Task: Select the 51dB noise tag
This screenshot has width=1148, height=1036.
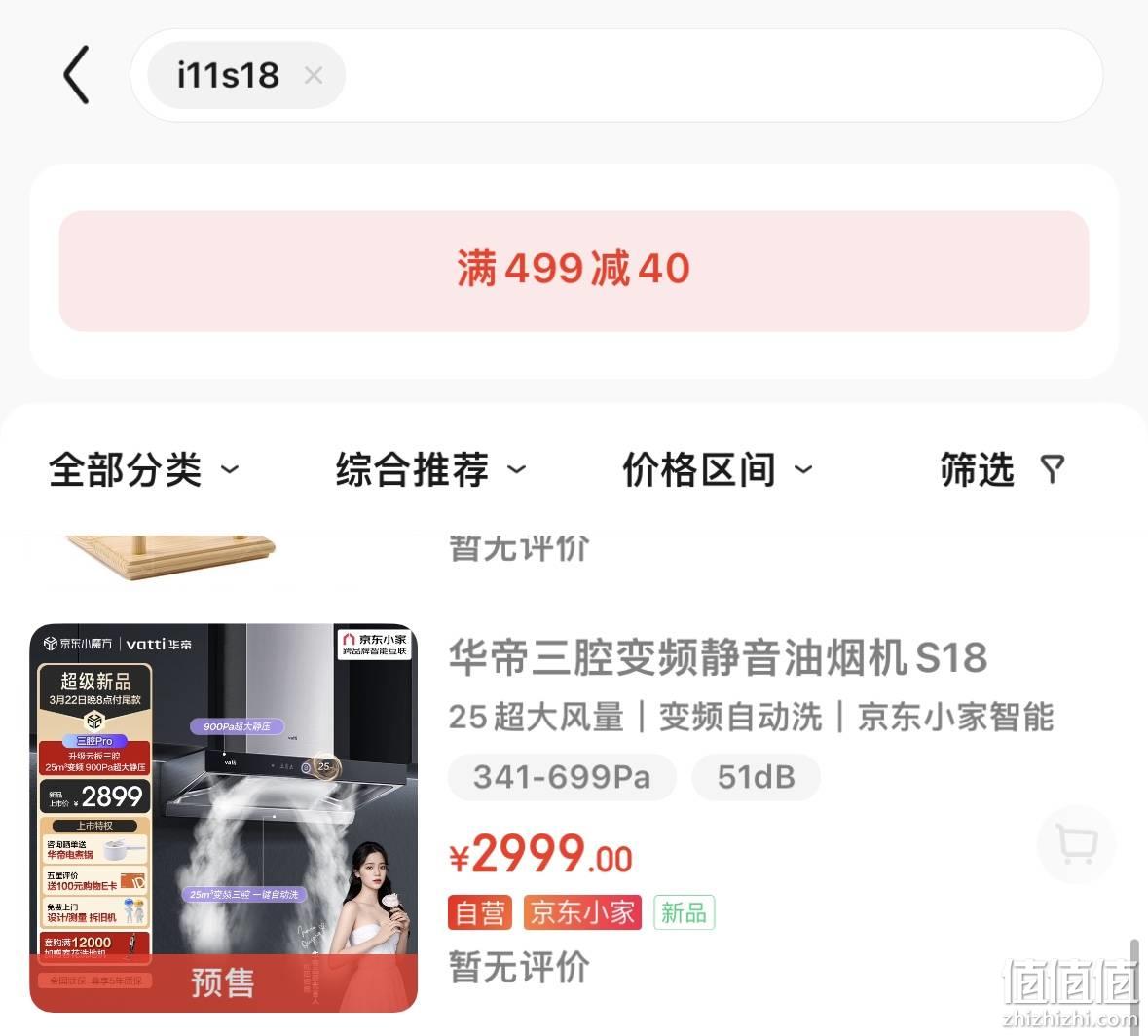Action: coord(757,777)
